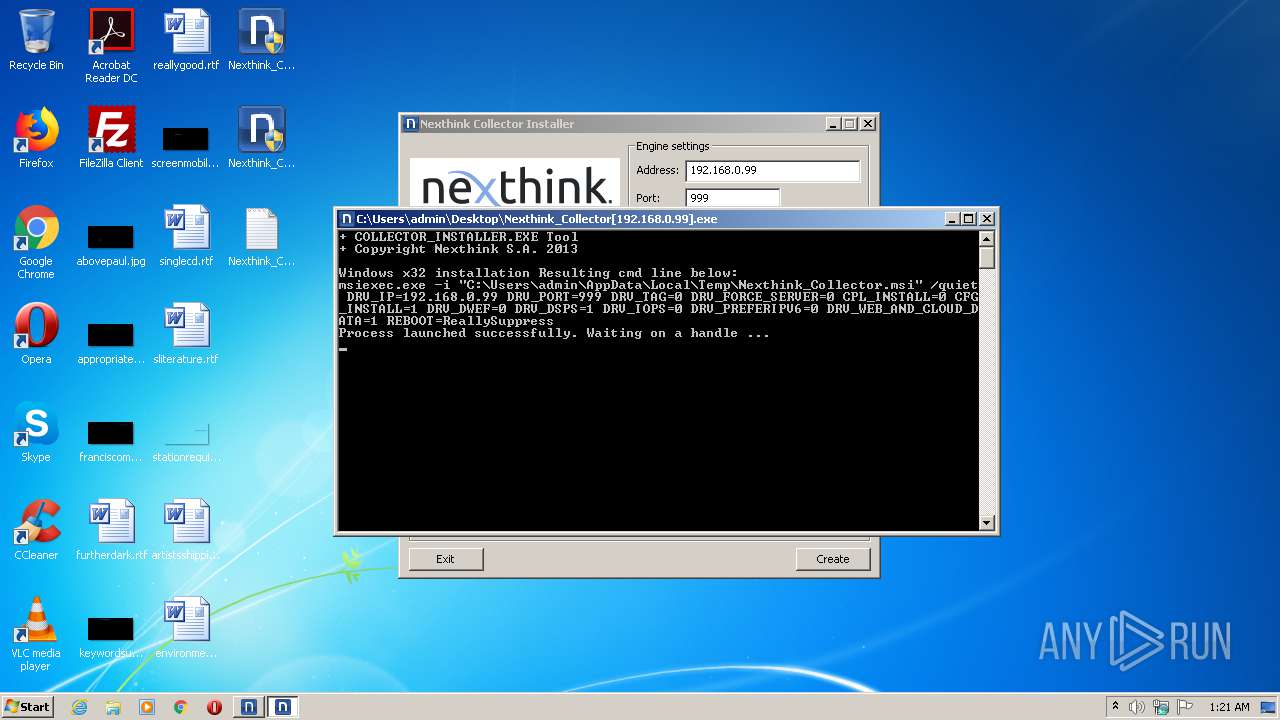Select the screenmobil... desktop file

tap(186, 145)
